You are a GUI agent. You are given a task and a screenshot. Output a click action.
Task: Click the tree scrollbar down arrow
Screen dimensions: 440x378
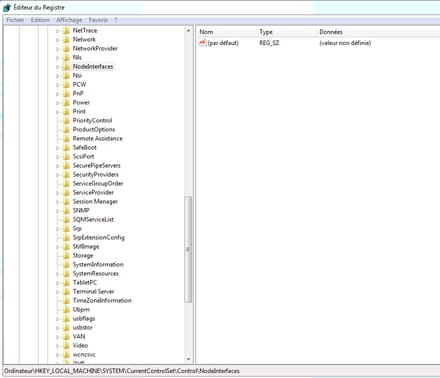[188, 359]
